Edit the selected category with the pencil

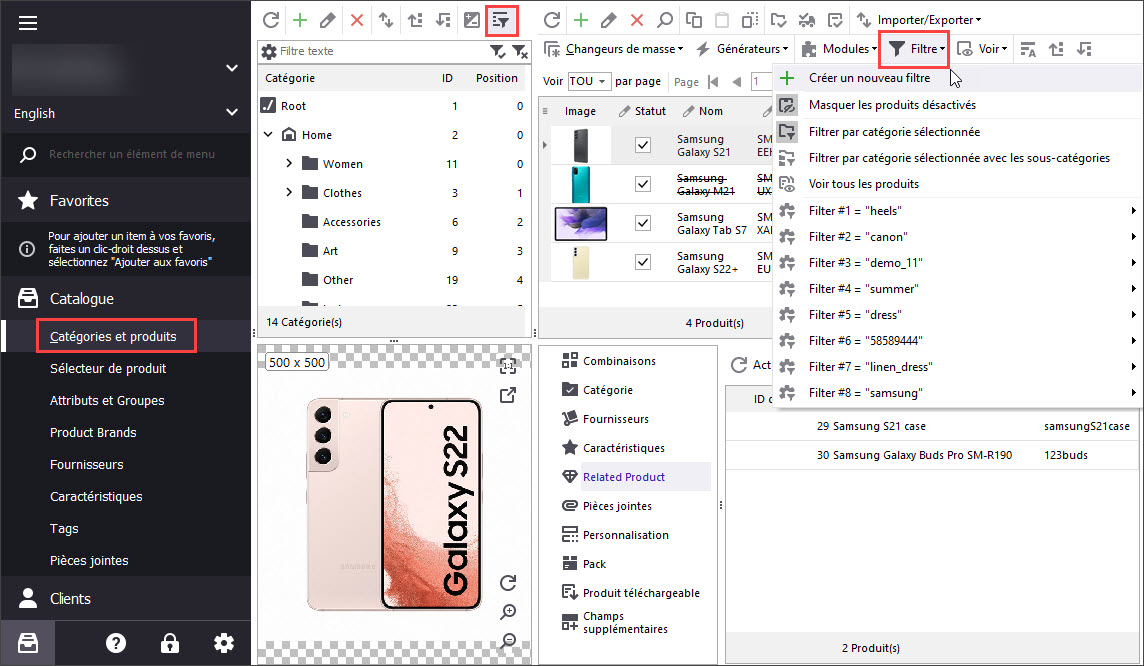(x=328, y=20)
